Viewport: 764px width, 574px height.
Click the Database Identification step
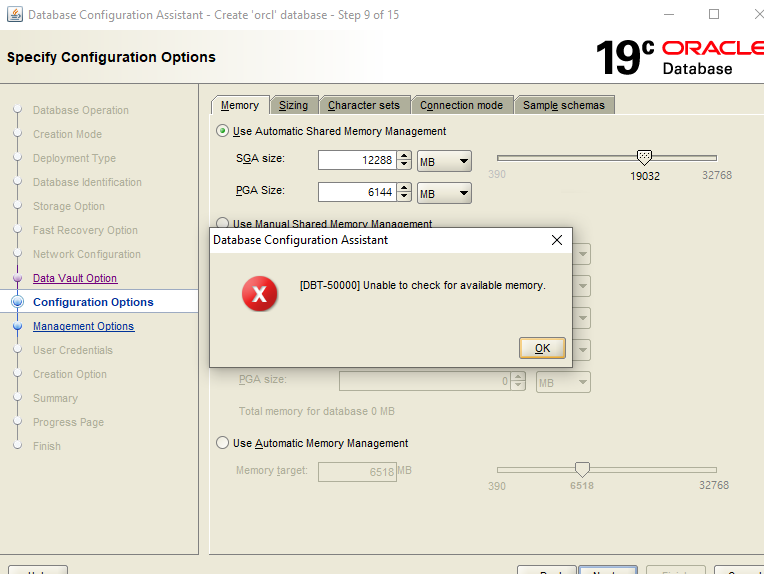pos(87,182)
